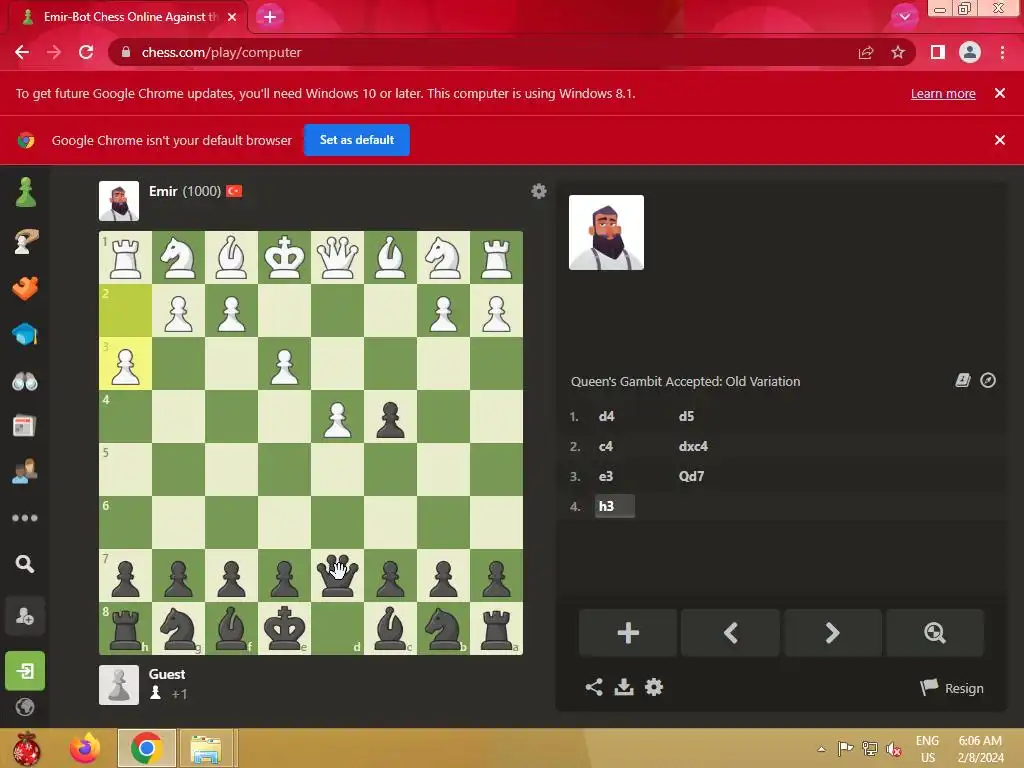The width and height of the screenshot is (1024, 768).
Task: Select the black king on e8
Action: tap(284, 628)
